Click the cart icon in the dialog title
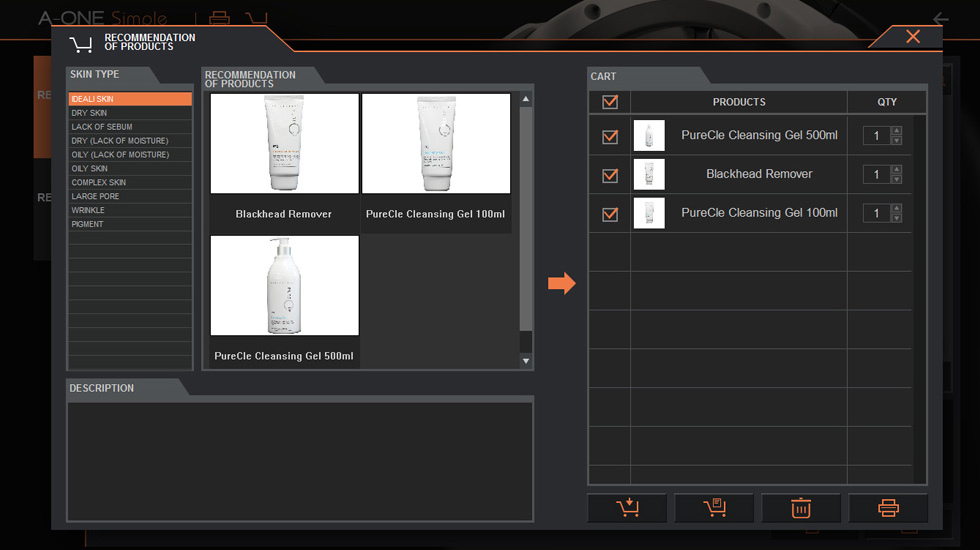980x550 pixels. pyautogui.click(x=81, y=44)
